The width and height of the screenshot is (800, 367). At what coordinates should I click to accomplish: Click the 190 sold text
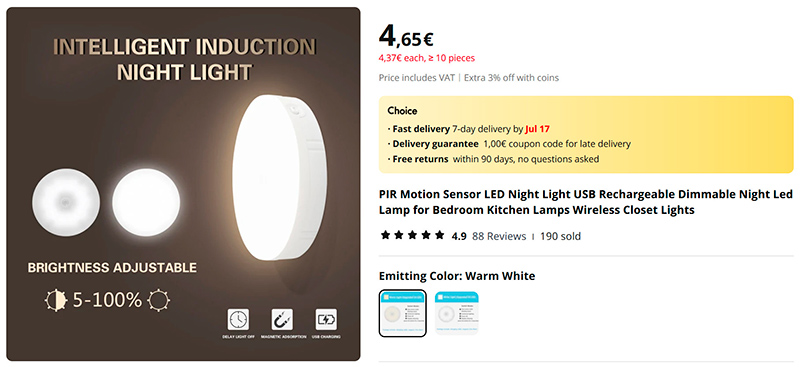click(x=560, y=236)
